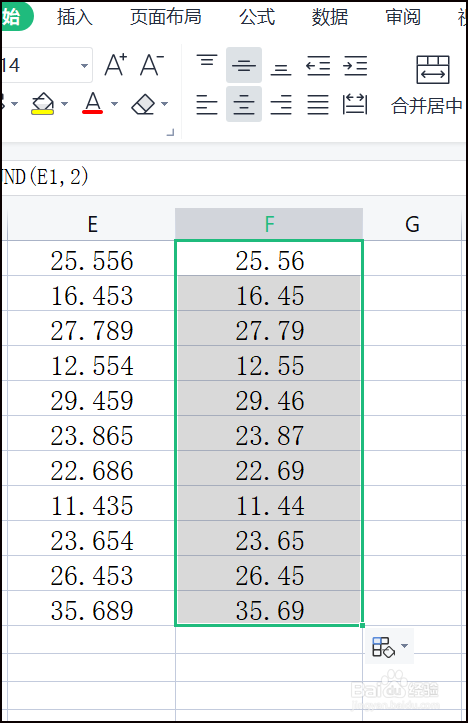Select cell containing 16.453
The image size is (468, 723).
click(92, 295)
